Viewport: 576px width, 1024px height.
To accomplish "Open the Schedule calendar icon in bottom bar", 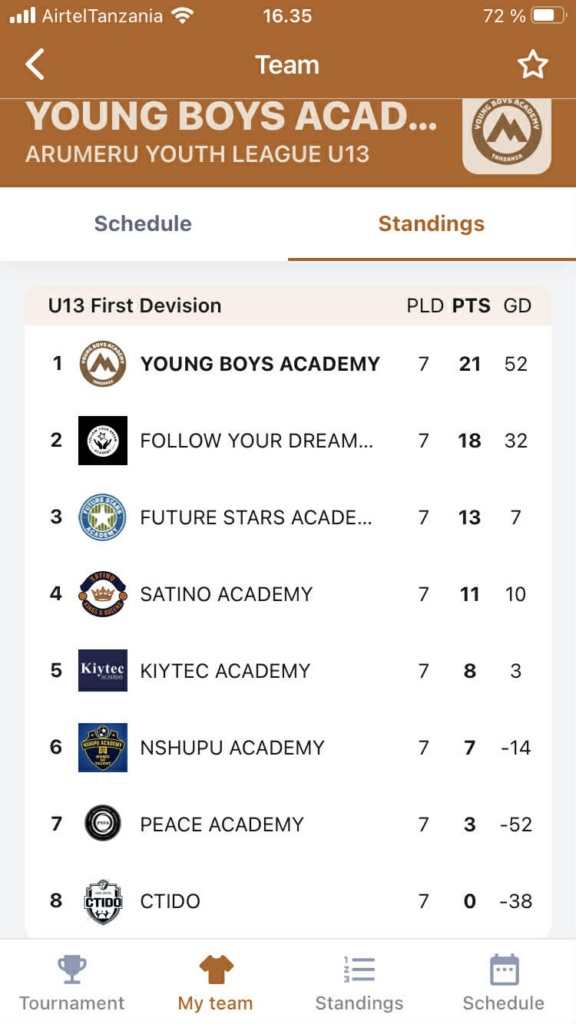I will click(x=504, y=970).
